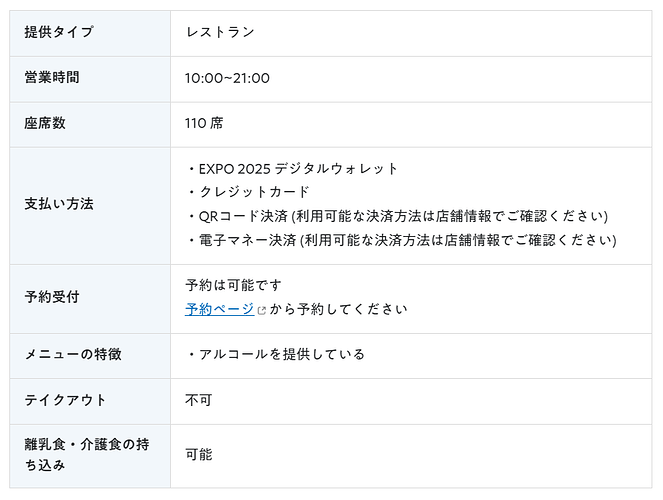
Task: Select the 座席数 row label
Action: 45,123
